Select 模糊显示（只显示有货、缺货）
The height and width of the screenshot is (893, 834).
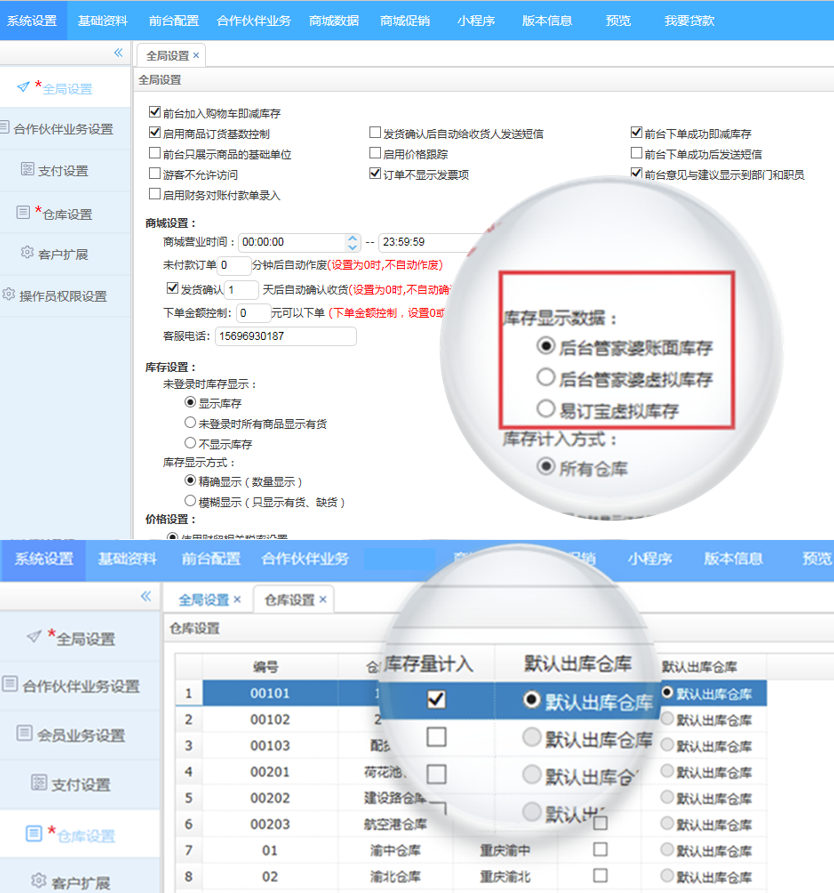tap(190, 501)
